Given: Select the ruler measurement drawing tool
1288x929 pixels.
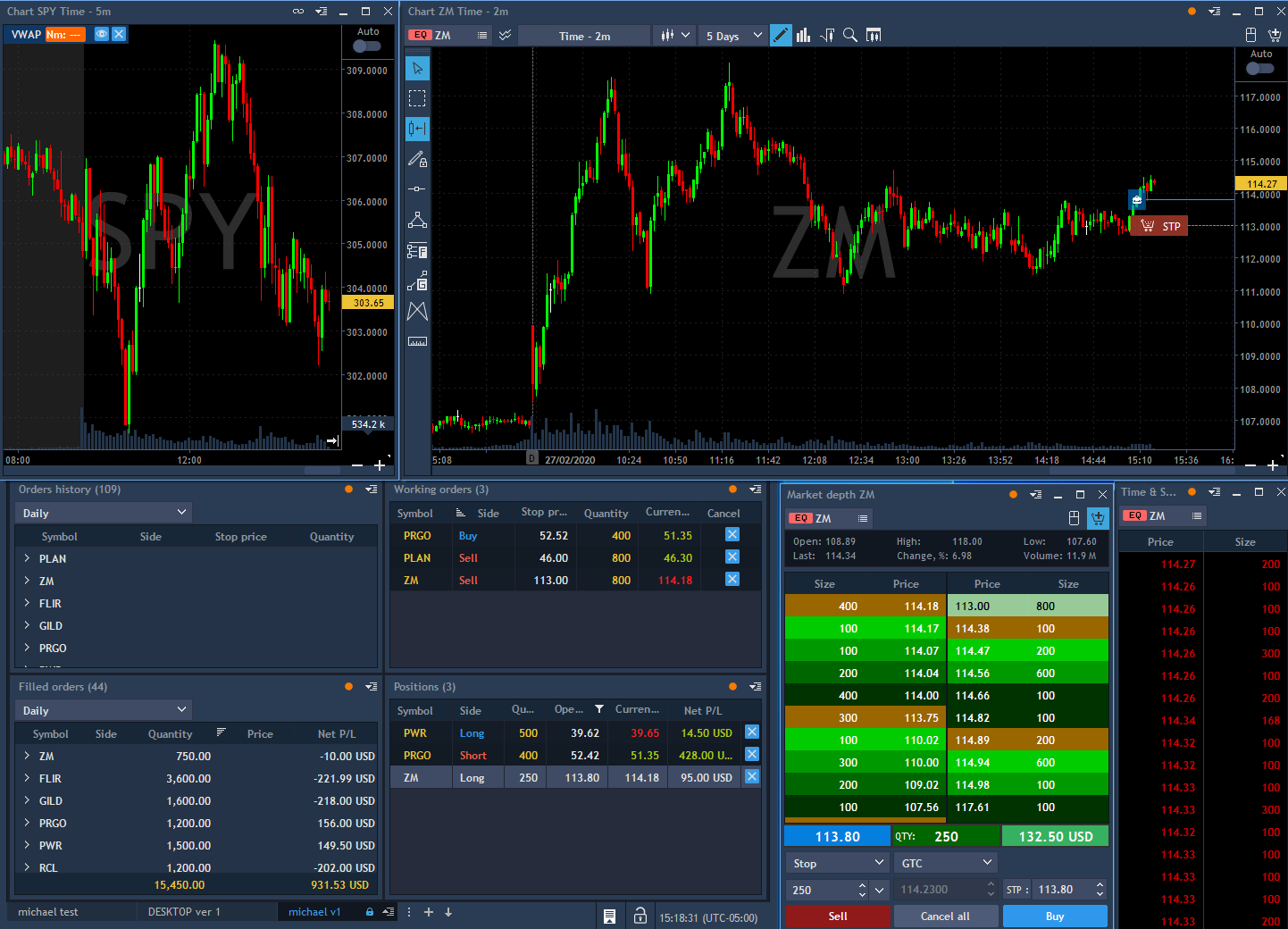Looking at the screenshot, I should tap(417, 341).
